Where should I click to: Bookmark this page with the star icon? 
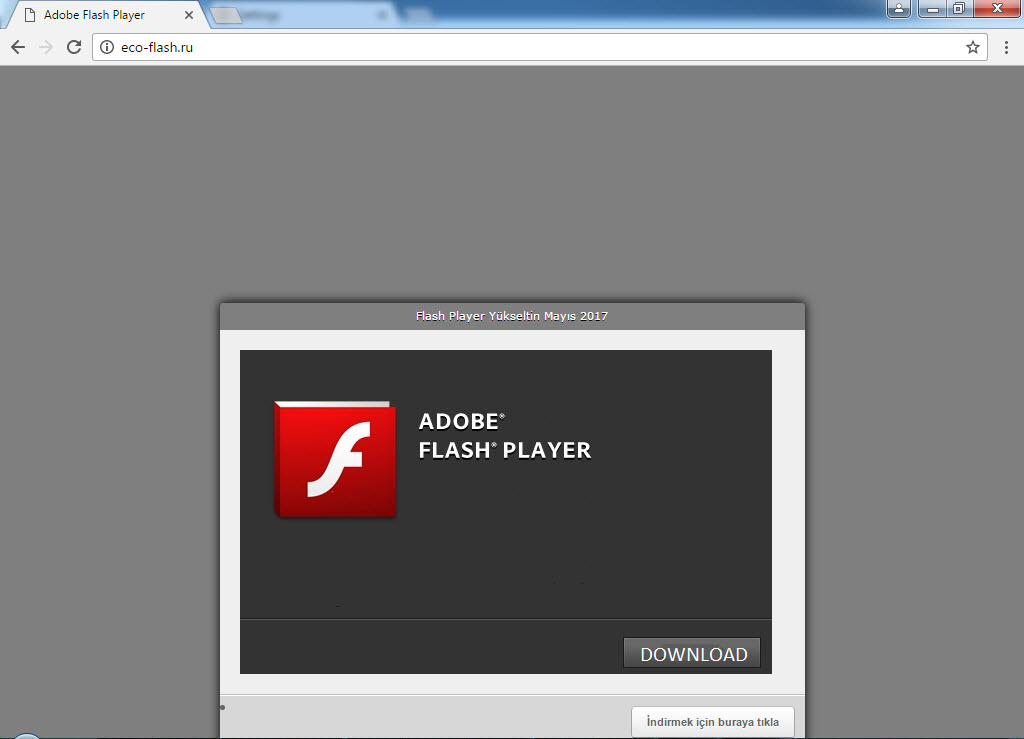[972, 47]
